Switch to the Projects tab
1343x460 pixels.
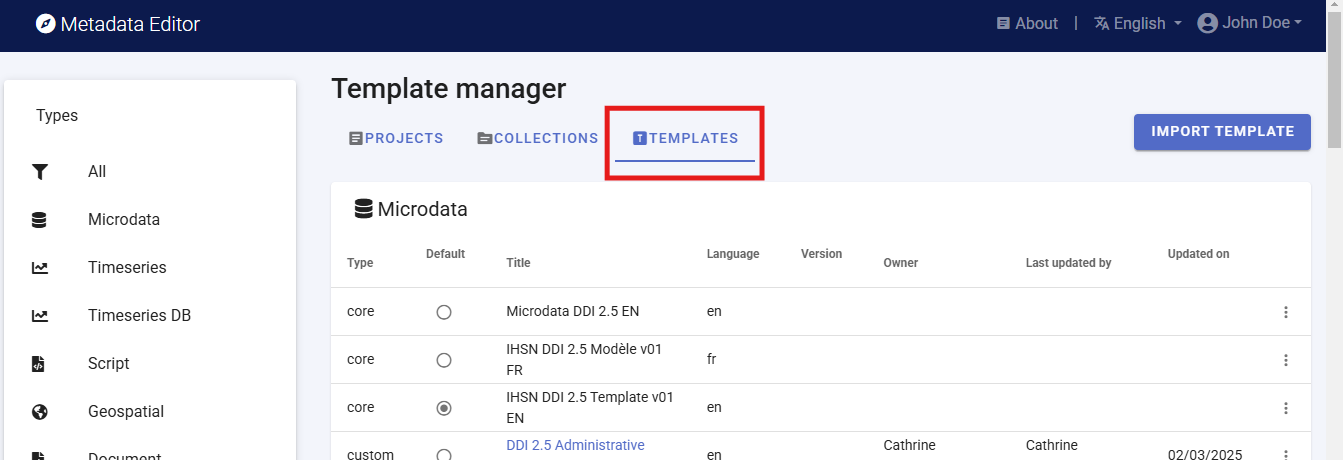click(x=396, y=138)
